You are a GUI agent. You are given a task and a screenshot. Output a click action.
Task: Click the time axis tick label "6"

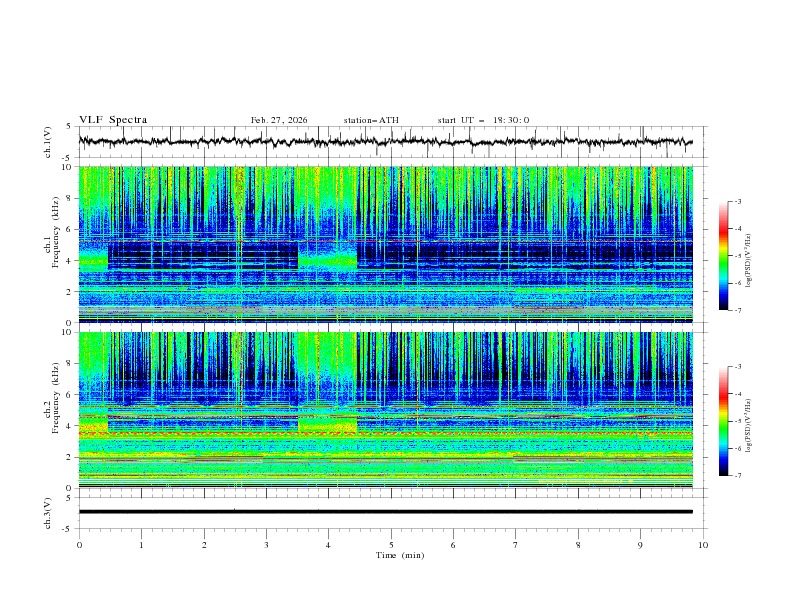point(453,545)
